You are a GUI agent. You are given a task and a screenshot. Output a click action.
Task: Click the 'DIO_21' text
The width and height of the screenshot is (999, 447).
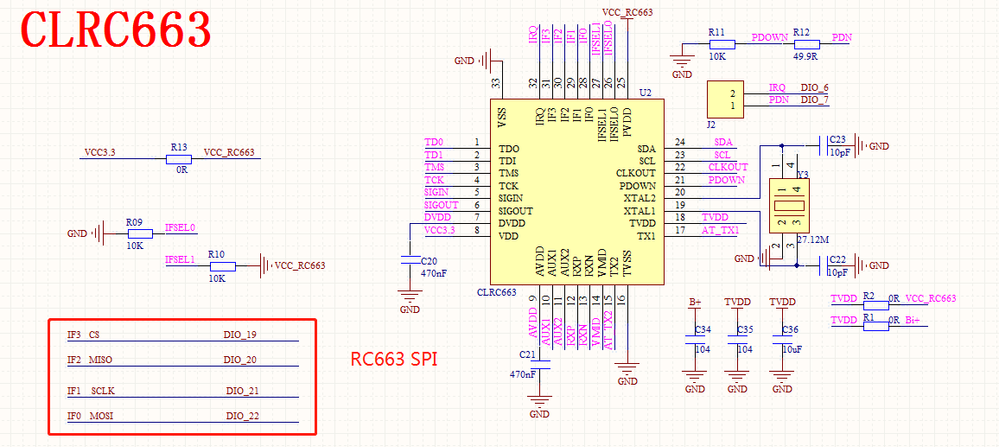[x=243, y=390]
